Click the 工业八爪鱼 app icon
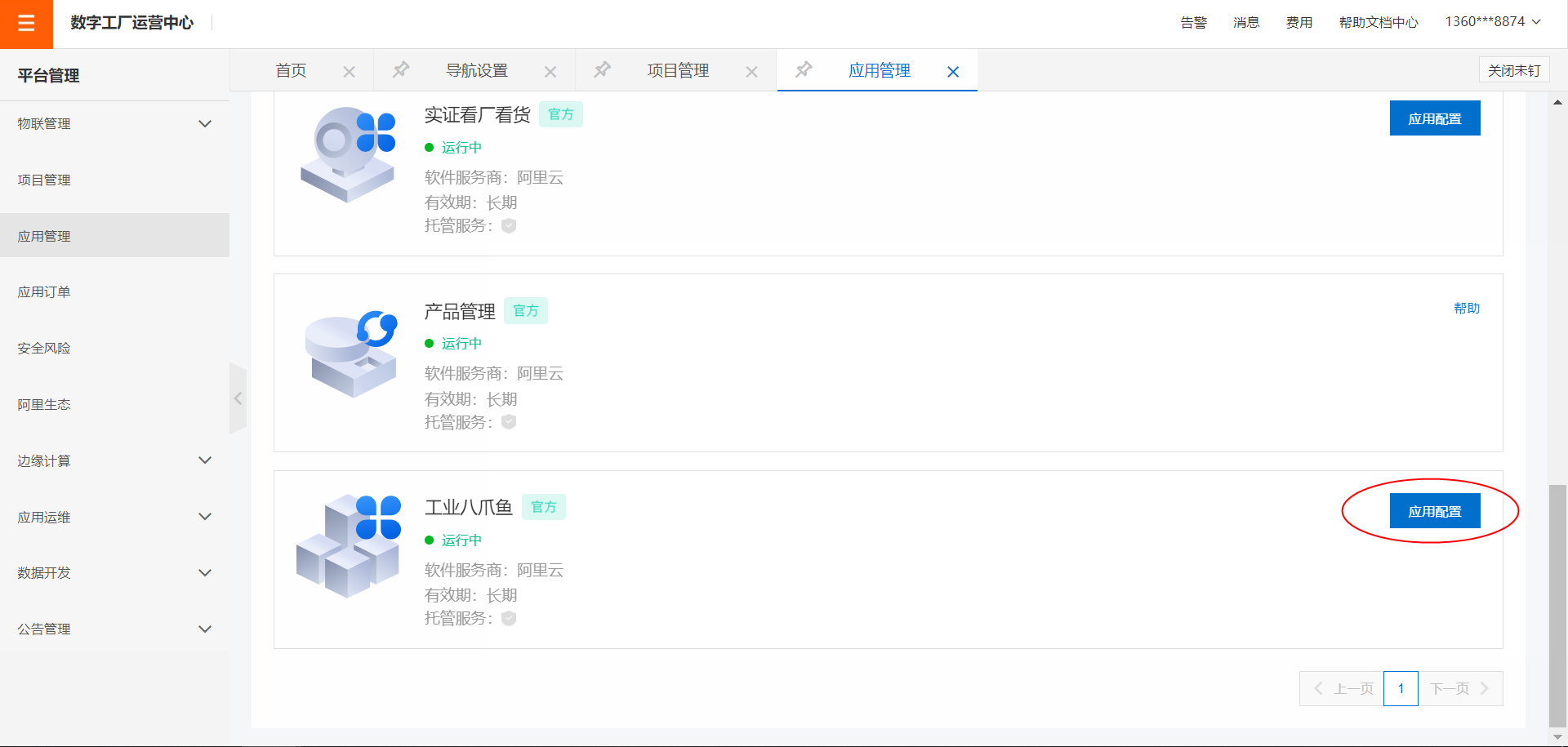Image resolution: width=1568 pixels, height=747 pixels. point(349,545)
